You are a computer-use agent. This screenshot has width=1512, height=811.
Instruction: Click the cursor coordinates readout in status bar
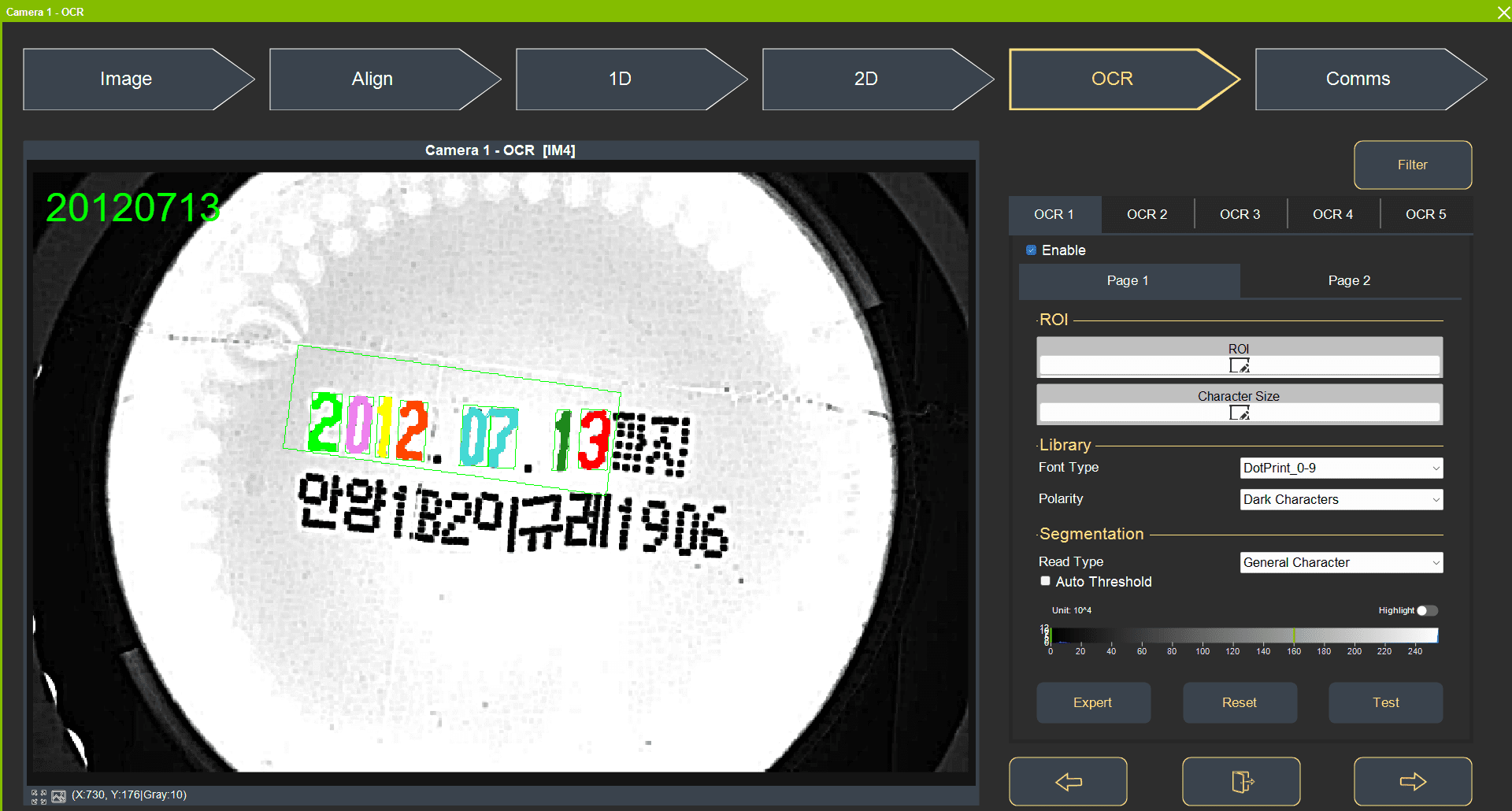(129, 795)
